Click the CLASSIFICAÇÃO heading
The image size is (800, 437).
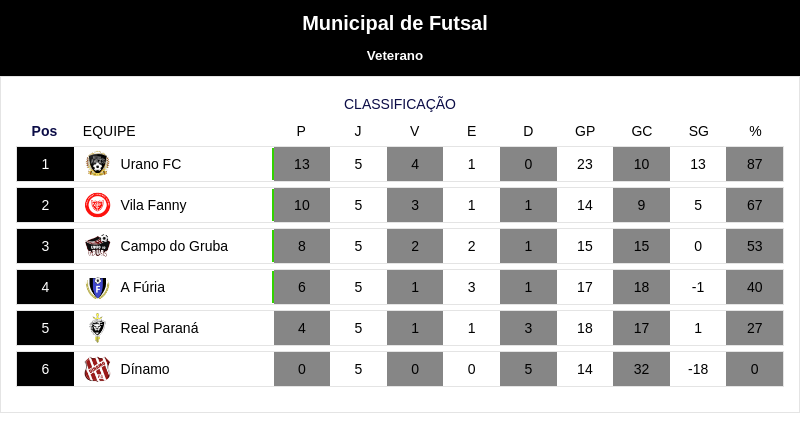(x=399, y=104)
